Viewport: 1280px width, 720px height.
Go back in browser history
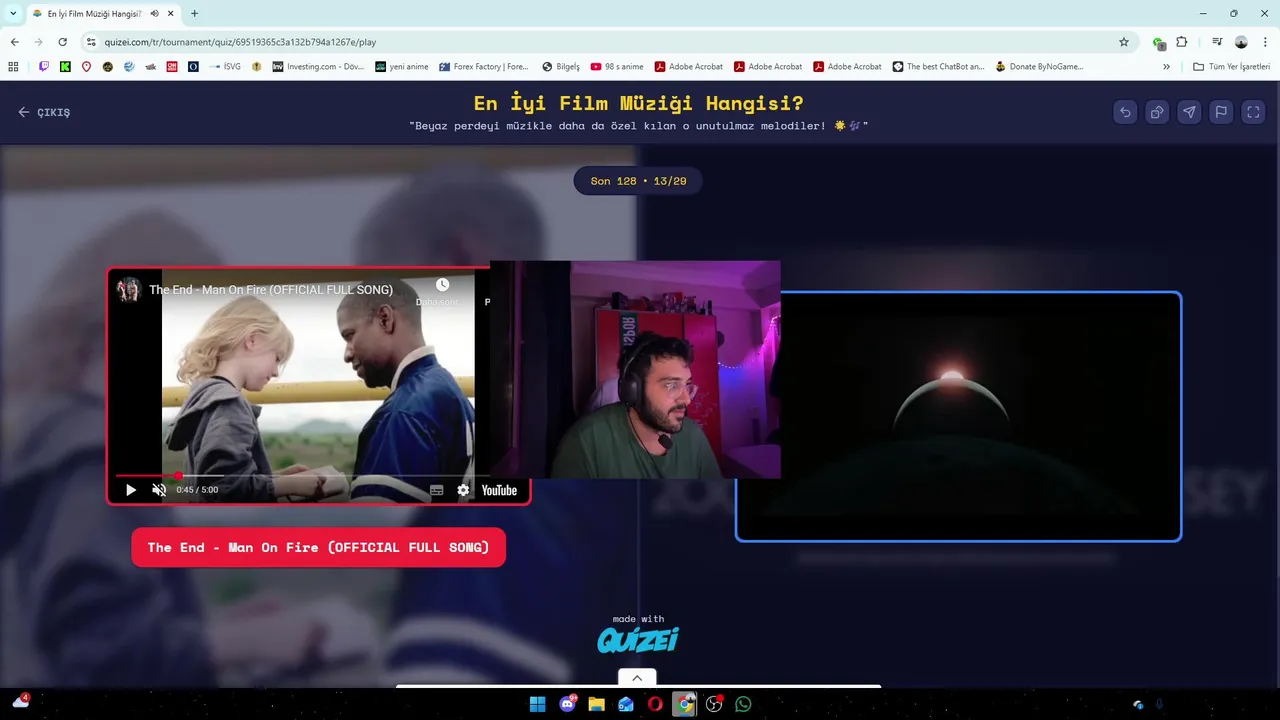click(x=15, y=42)
